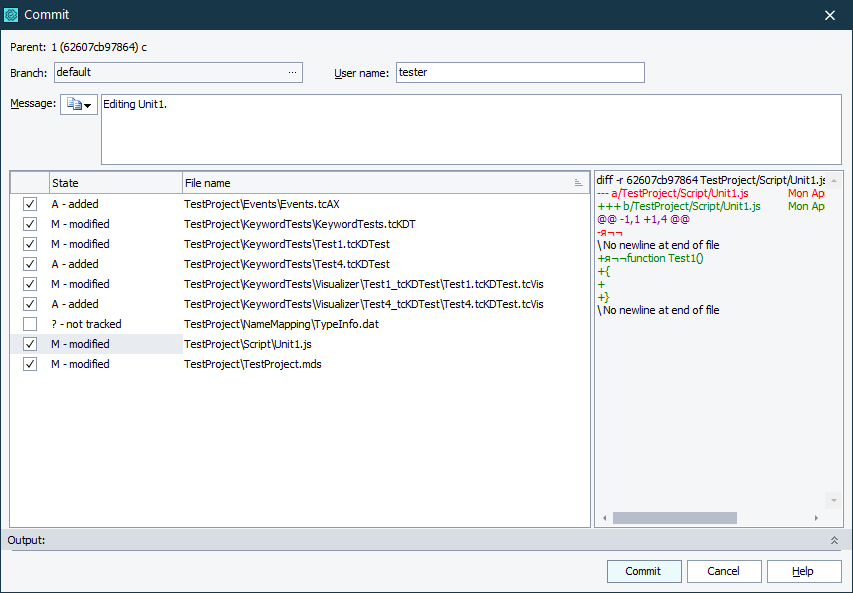The width and height of the screenshot is (853, 593).
Task: Collapse the Output panel with the chevron
Action: [x=835, y=540]
